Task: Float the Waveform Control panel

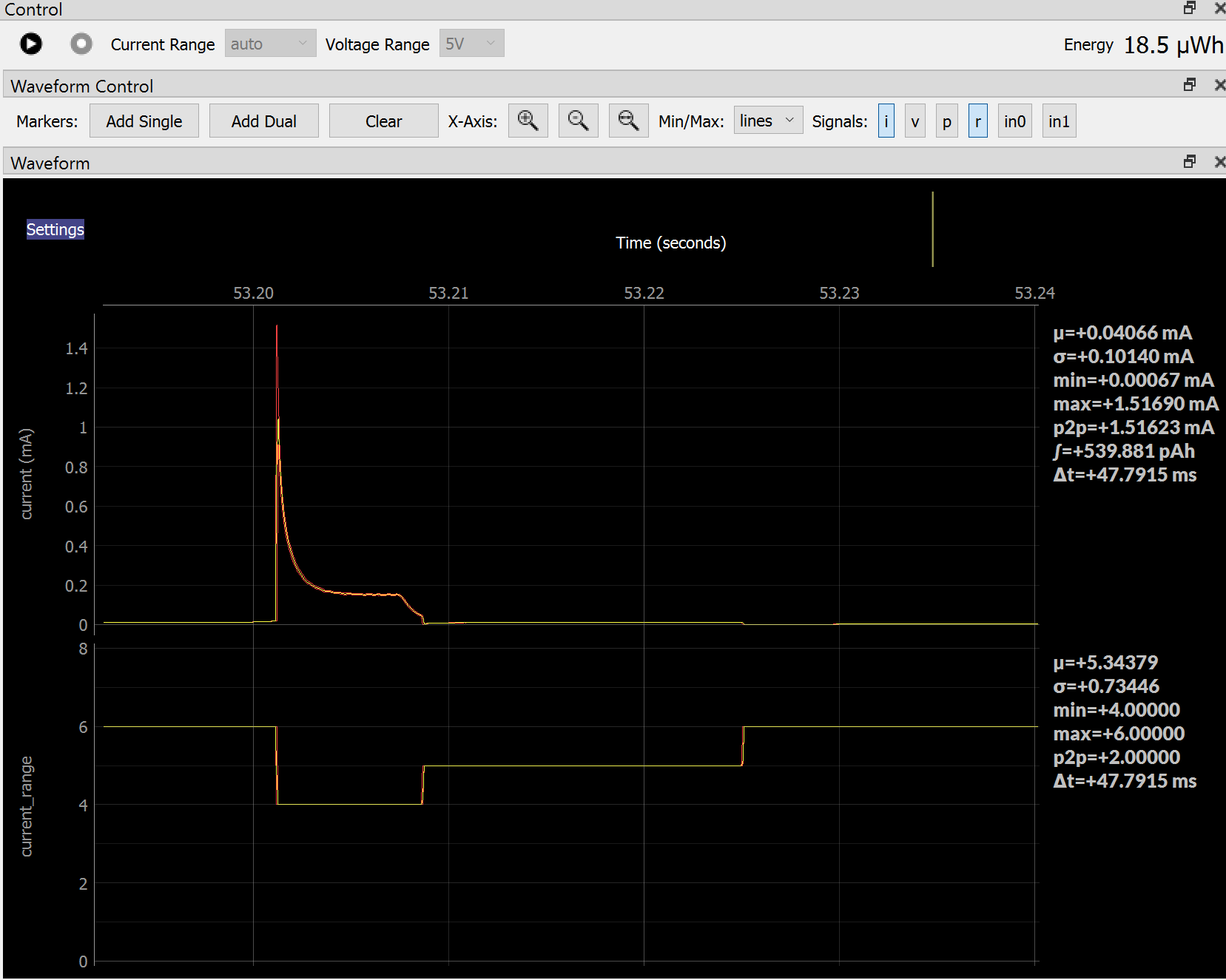Action: (1190, 85)
